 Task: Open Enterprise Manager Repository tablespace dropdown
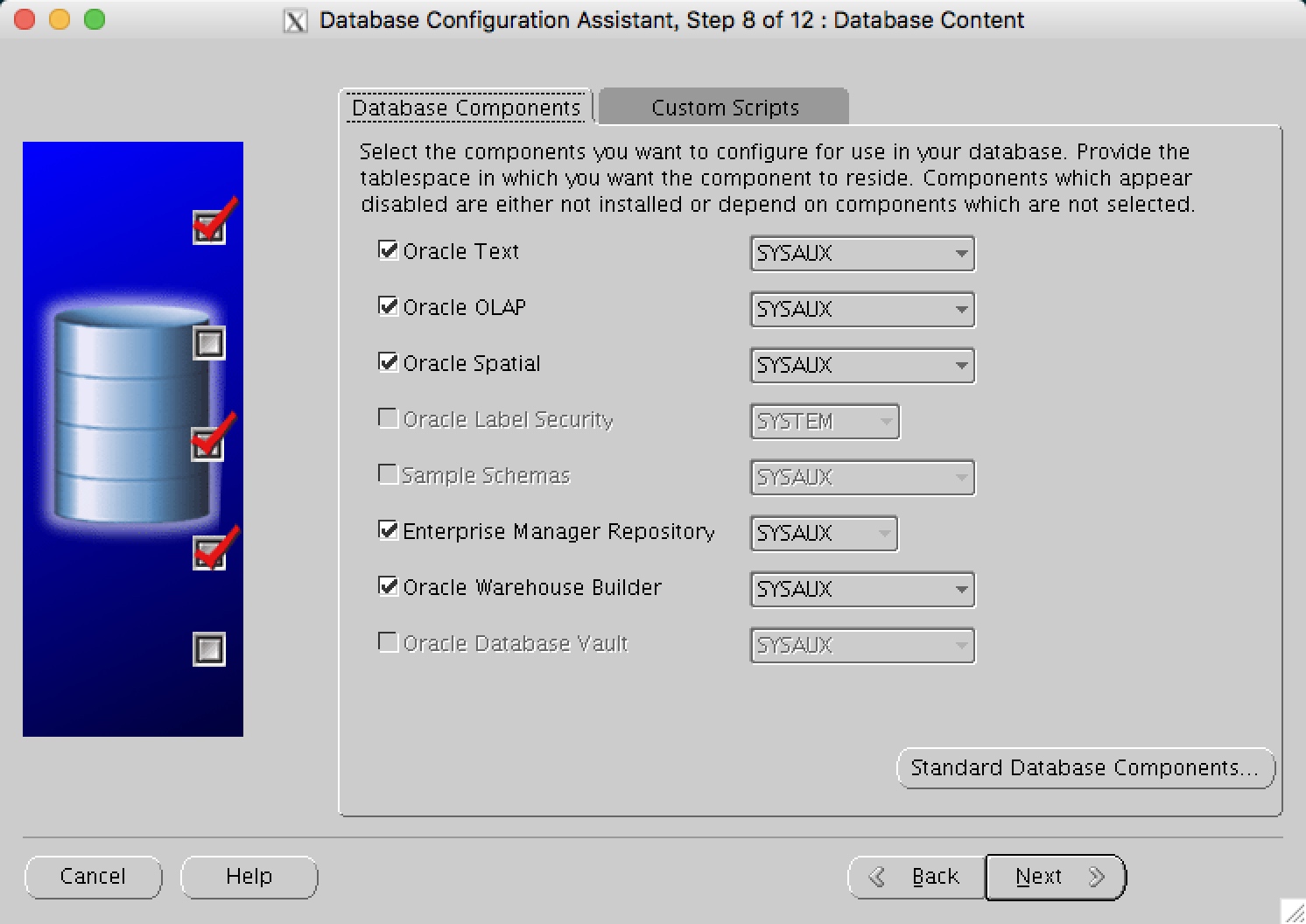click(825, 533)
